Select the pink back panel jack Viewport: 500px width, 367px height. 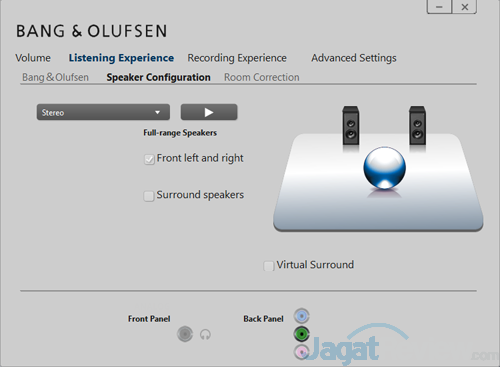point(301,352)
